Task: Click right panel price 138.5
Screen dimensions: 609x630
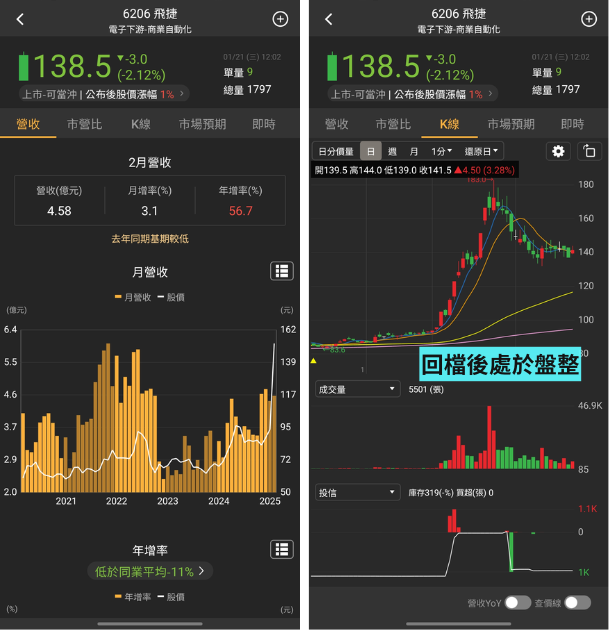Action: (x=380, y=66)
